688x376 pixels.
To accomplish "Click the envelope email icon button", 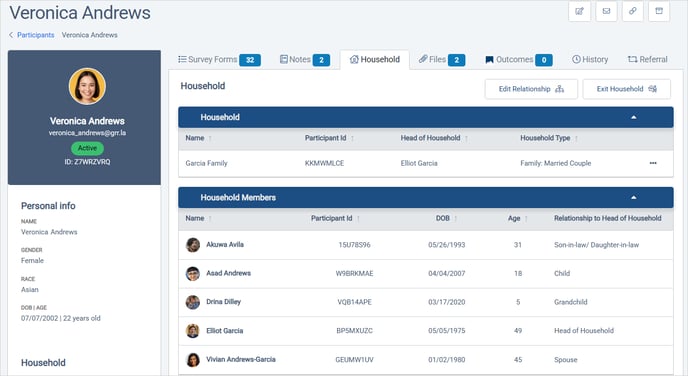I will 606,11.
